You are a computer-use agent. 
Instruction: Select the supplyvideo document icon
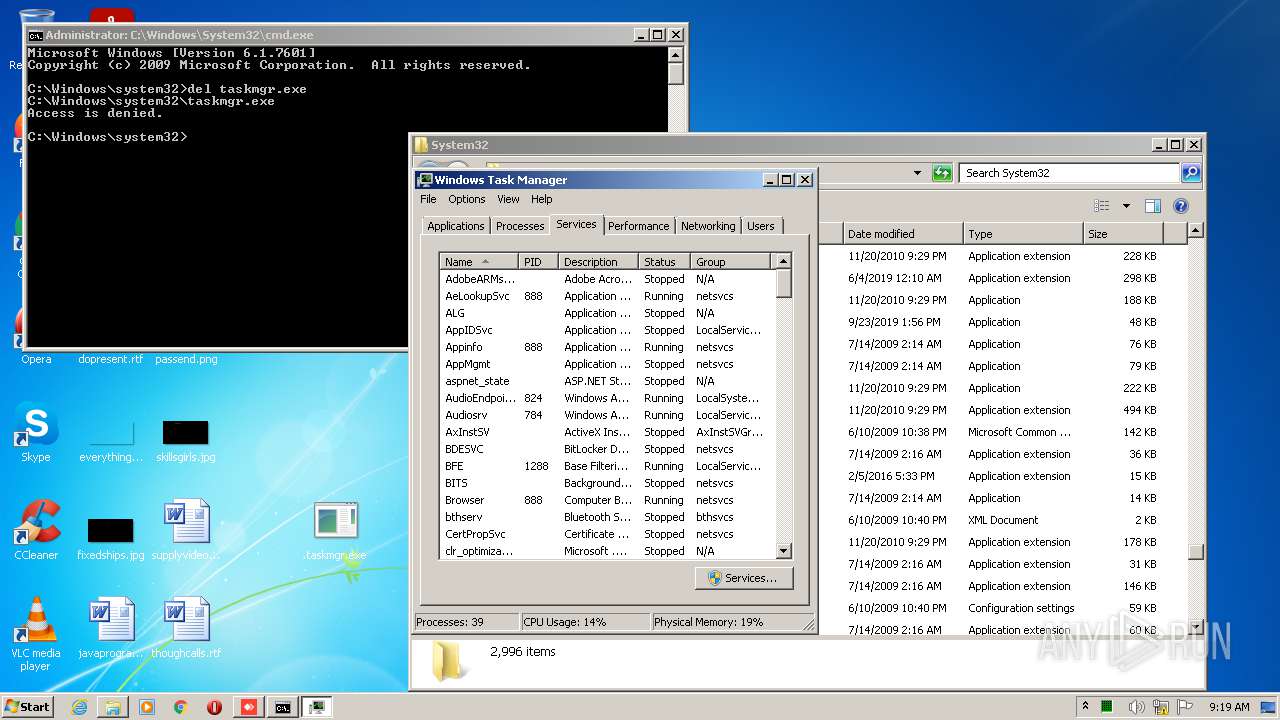tap(186, 531)
